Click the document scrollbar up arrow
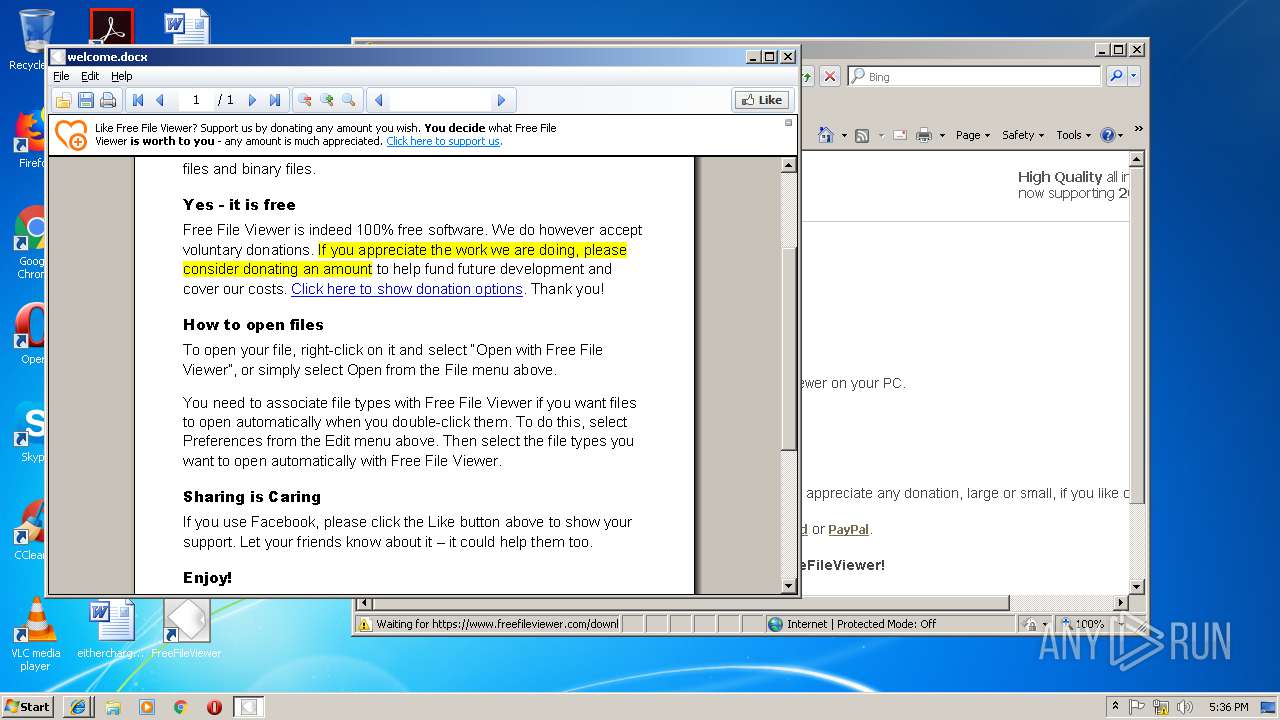 click(789, 165)
